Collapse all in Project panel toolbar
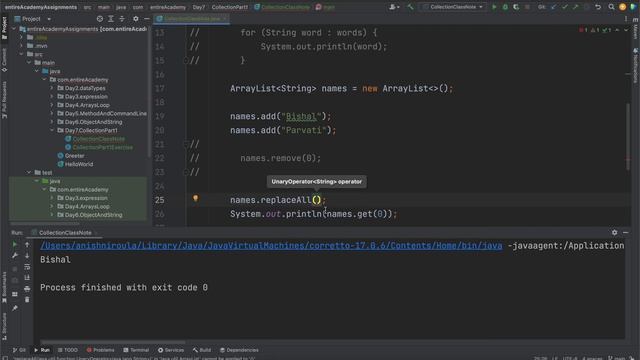Image resolution: width=640 pixels, height=360 pixels. (x=122, y=19)
